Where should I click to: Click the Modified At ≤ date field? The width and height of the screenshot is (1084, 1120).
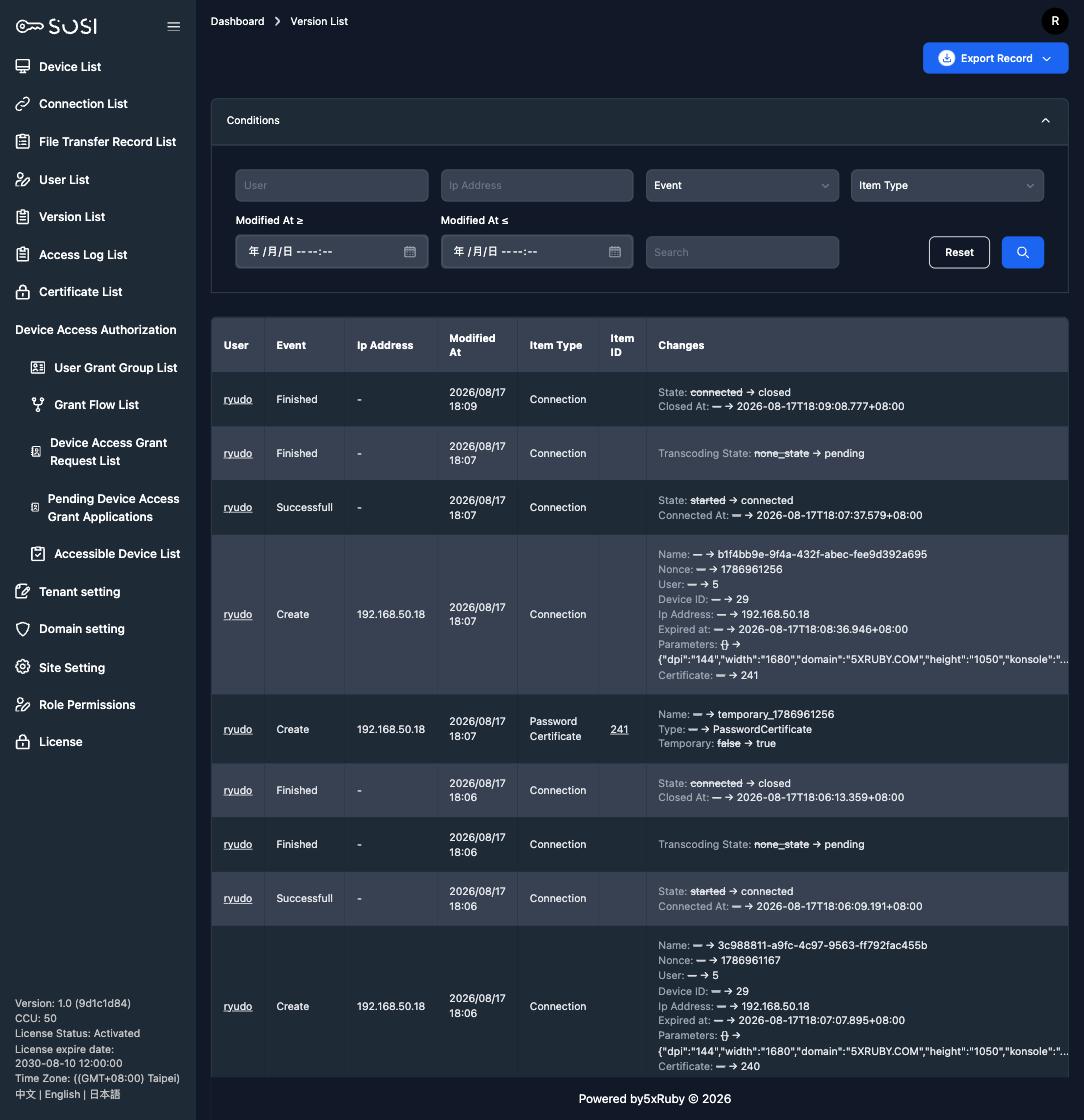pos(537,251)
